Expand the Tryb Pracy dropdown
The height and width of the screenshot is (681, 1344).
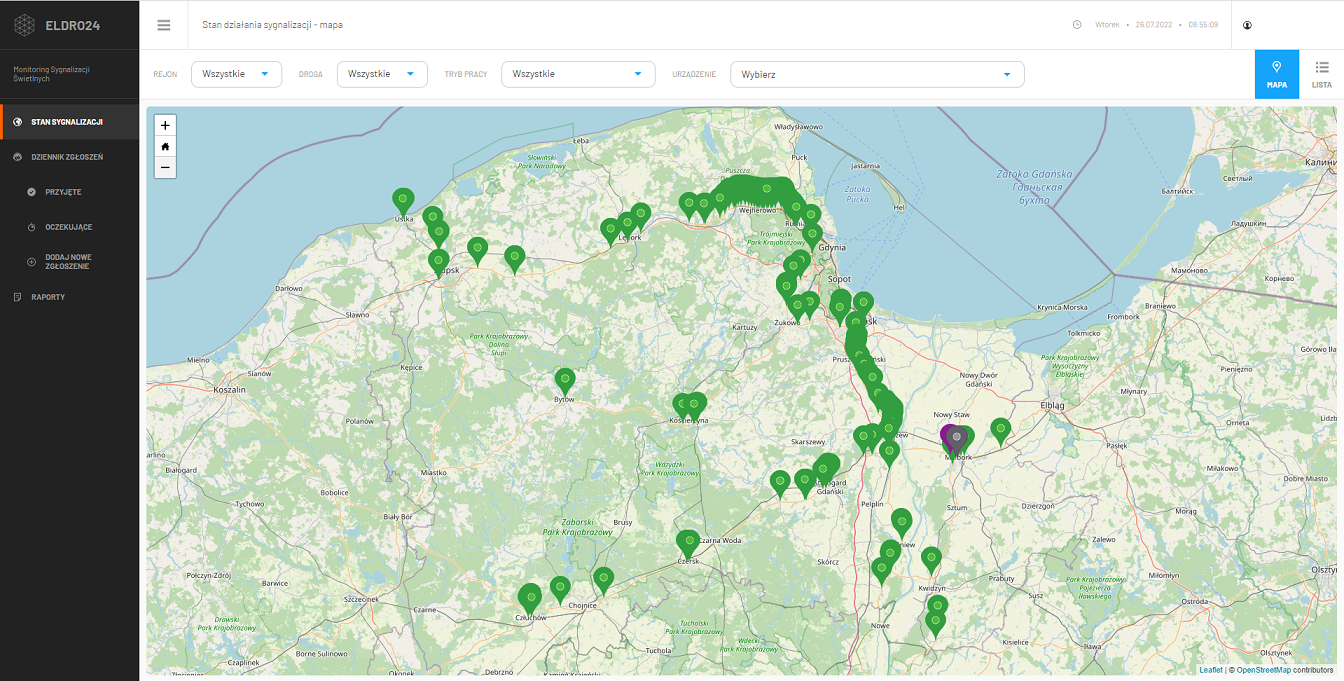coord(578,74)
